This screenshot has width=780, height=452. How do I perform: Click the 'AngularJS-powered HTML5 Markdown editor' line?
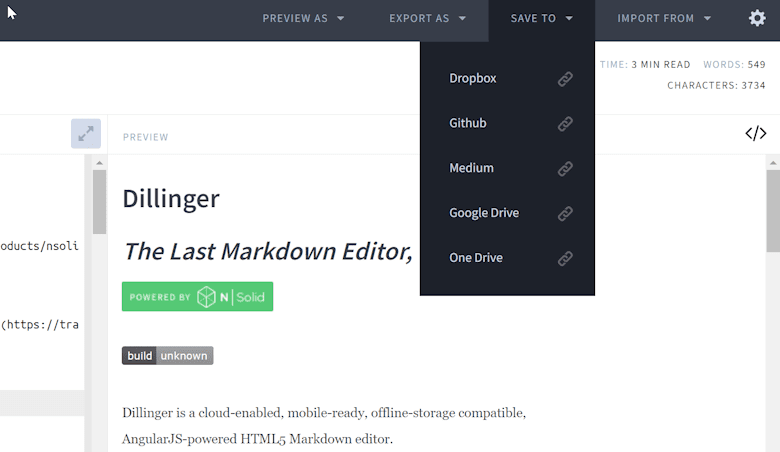(x=257, y=439)
